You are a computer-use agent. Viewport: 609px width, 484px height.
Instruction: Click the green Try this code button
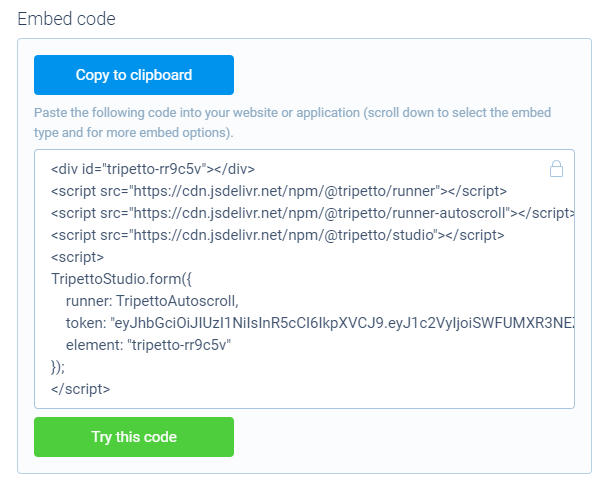pos(134,437)
